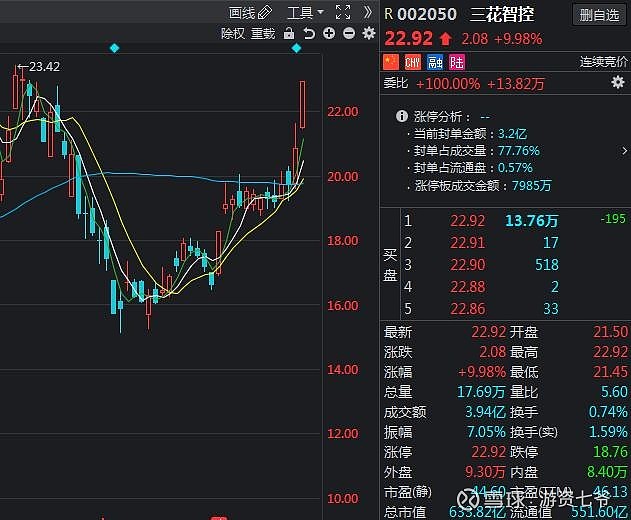Image resolution: width=631 pixels, height=520 pixels.
Task: Click the CNY currency badge
Action: pos(413,62)
